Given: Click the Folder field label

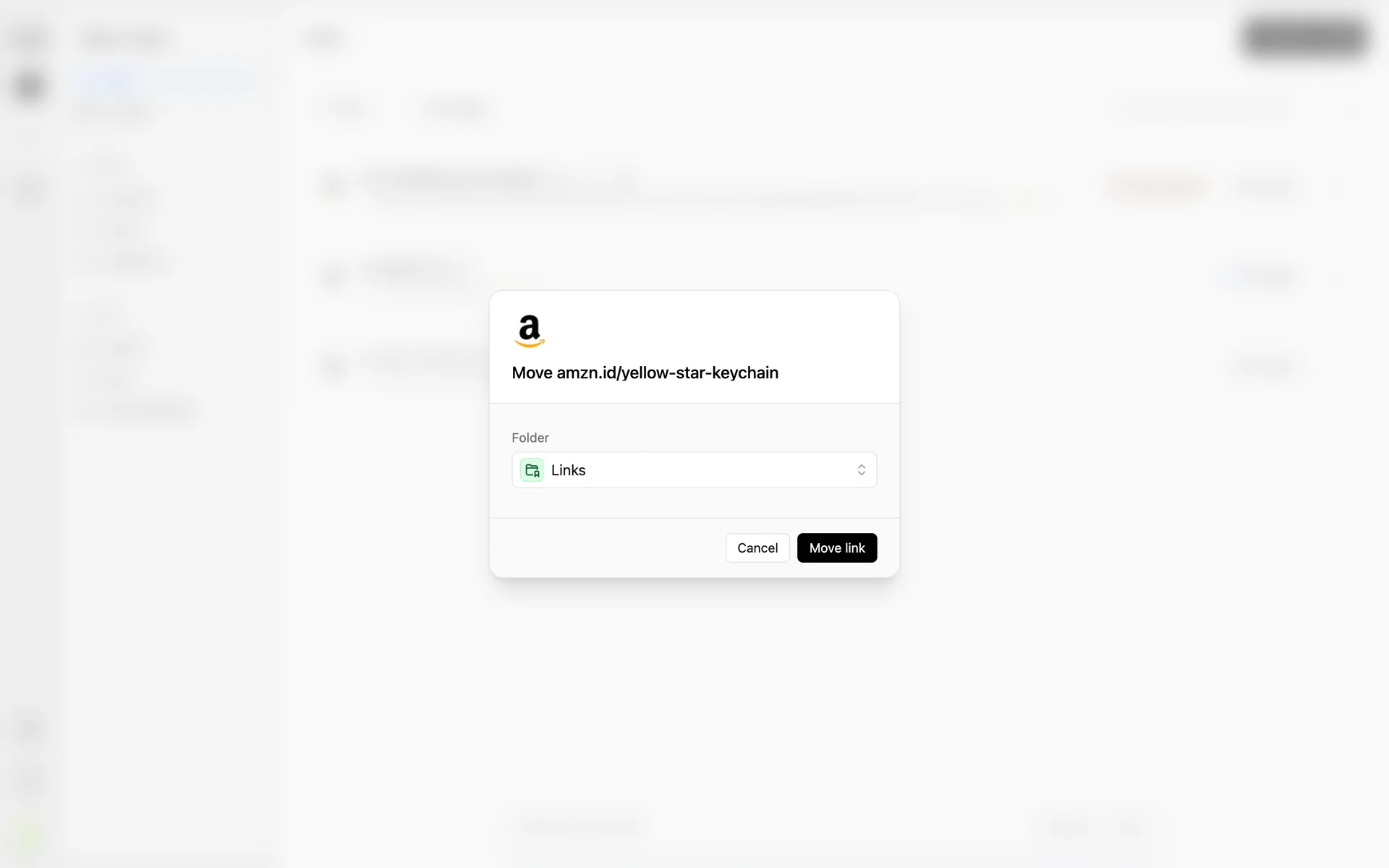Looking at the screenshot, I should (x=530, y=438).
